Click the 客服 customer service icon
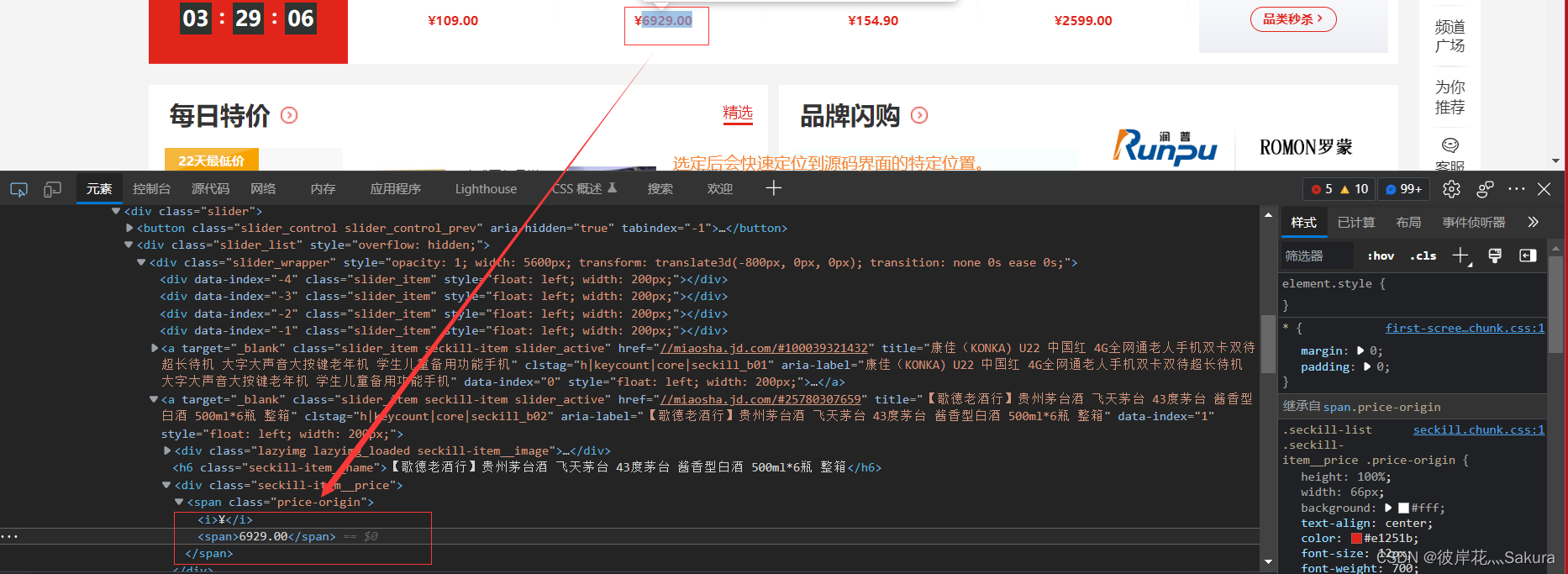 (x=1450, y=145)
